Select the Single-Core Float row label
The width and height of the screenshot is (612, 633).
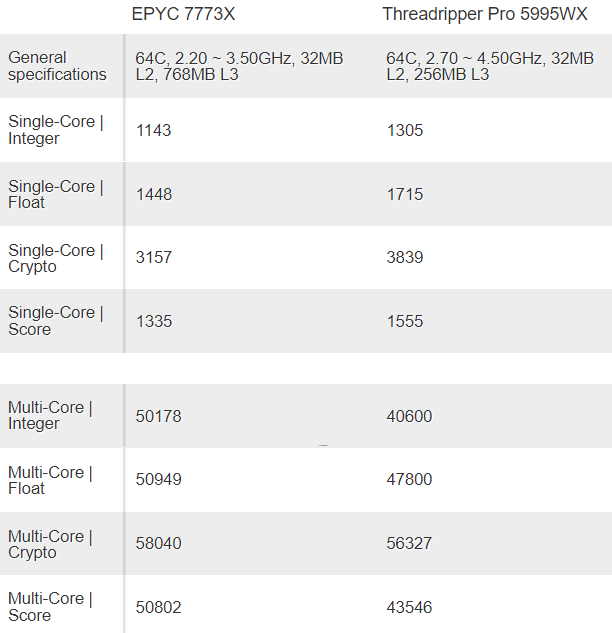coord(55,194)
